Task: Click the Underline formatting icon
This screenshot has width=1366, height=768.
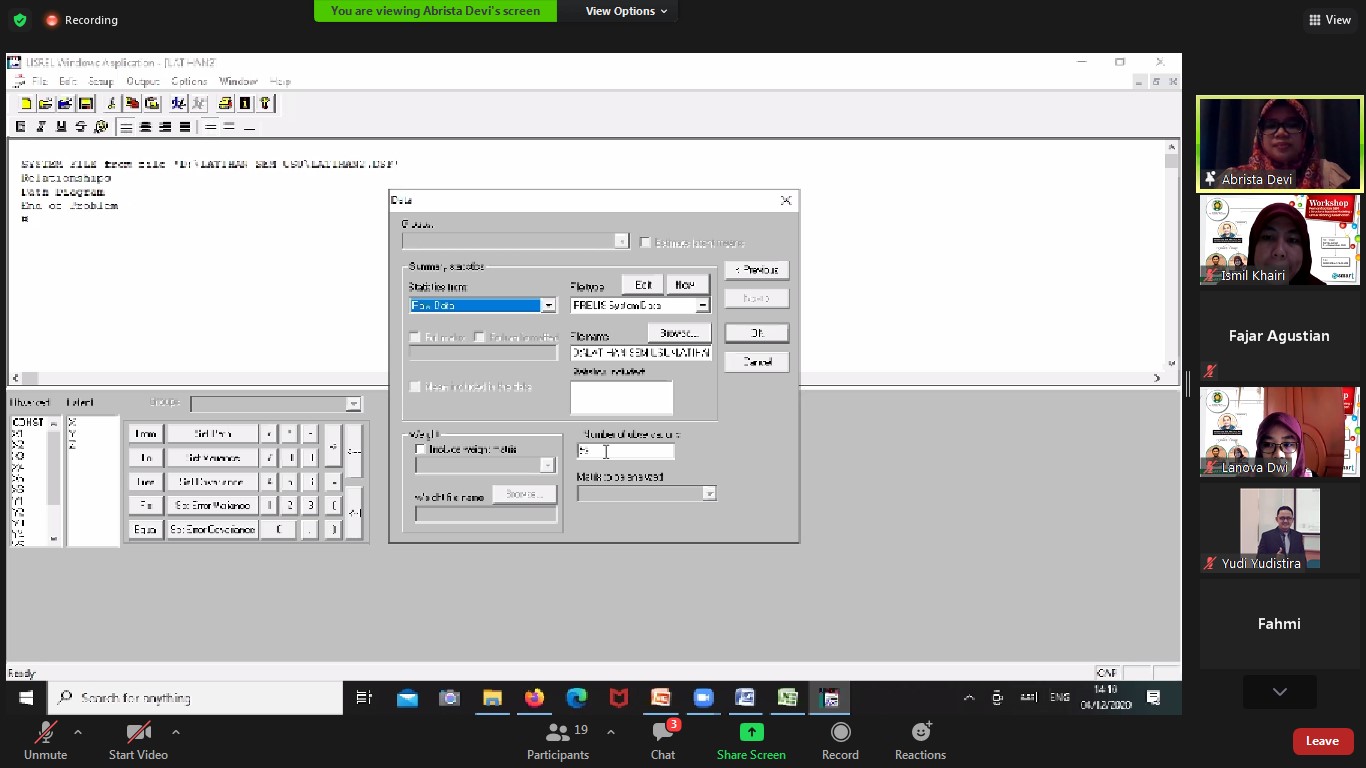Action: (x=61, y=127)
